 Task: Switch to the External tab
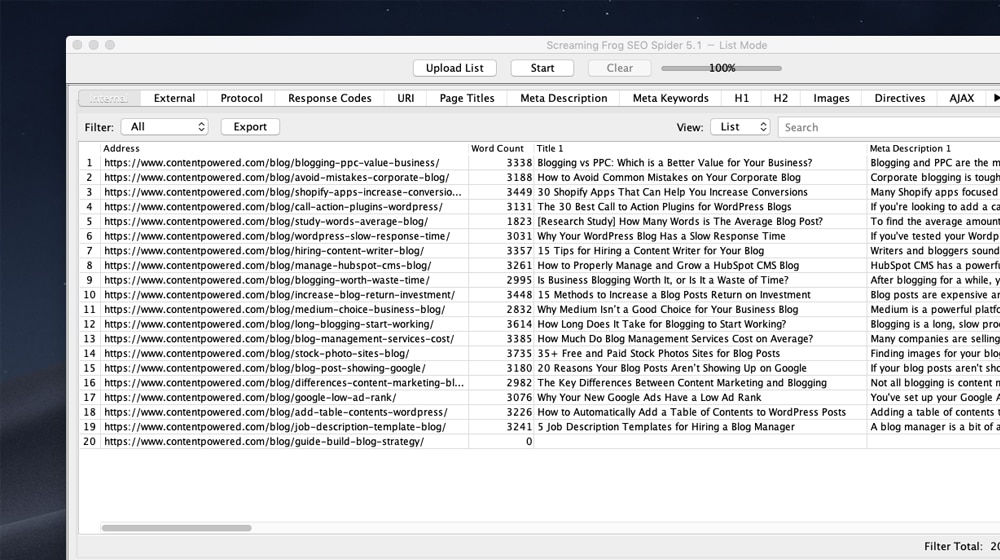tap(174, 98)
